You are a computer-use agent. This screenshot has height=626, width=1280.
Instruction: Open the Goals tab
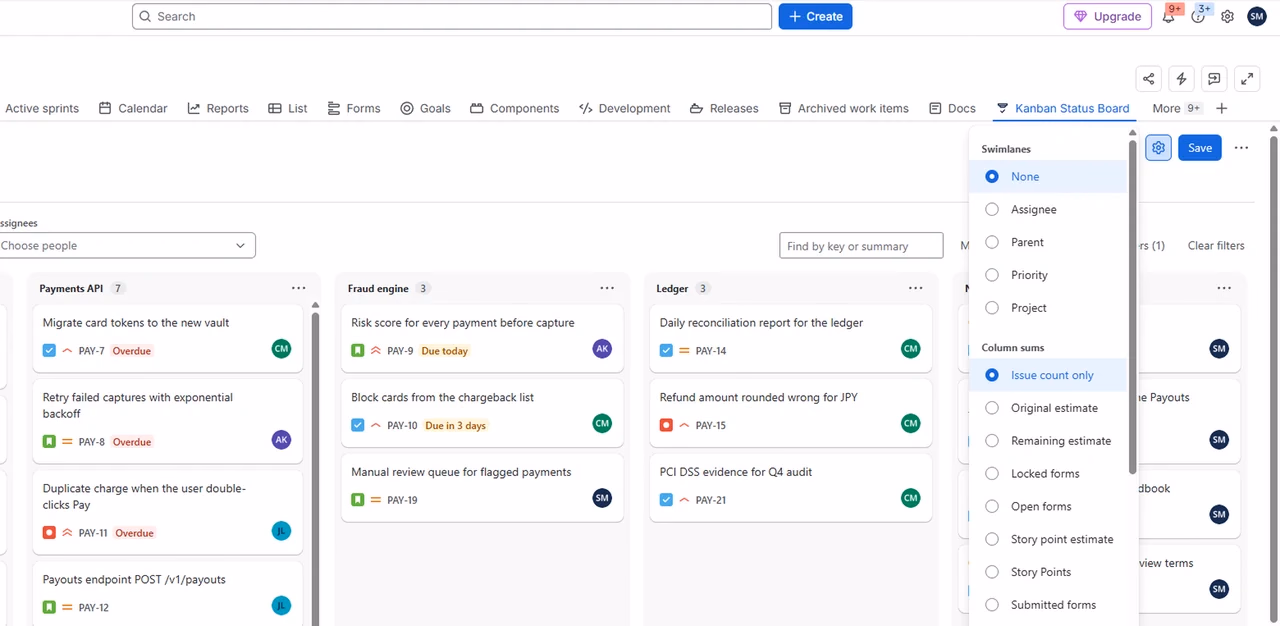tap(425, 108)
